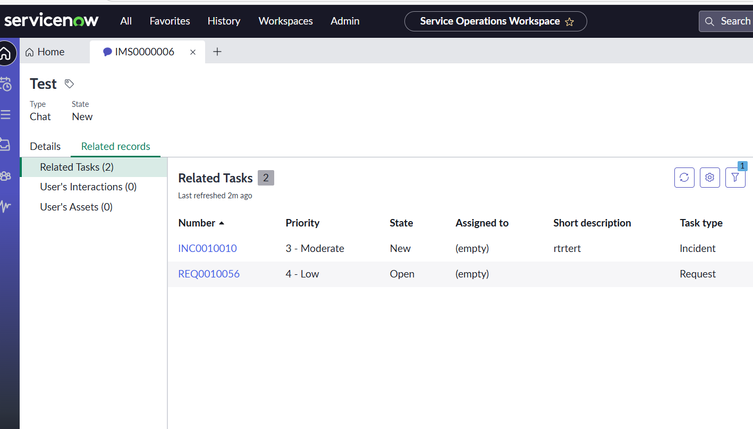Refresh the Related Tasks list
This screenshot has height=429, width=753.
[x=684, y=177]
